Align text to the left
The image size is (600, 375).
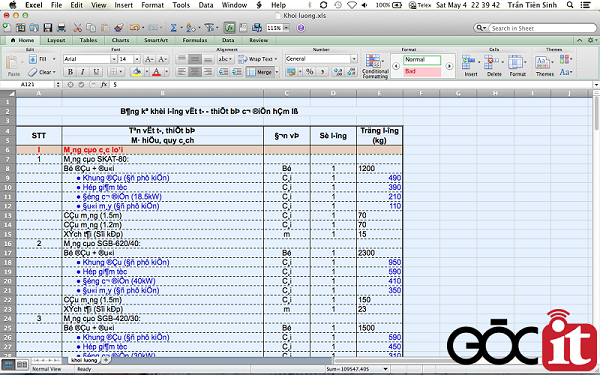182,72
